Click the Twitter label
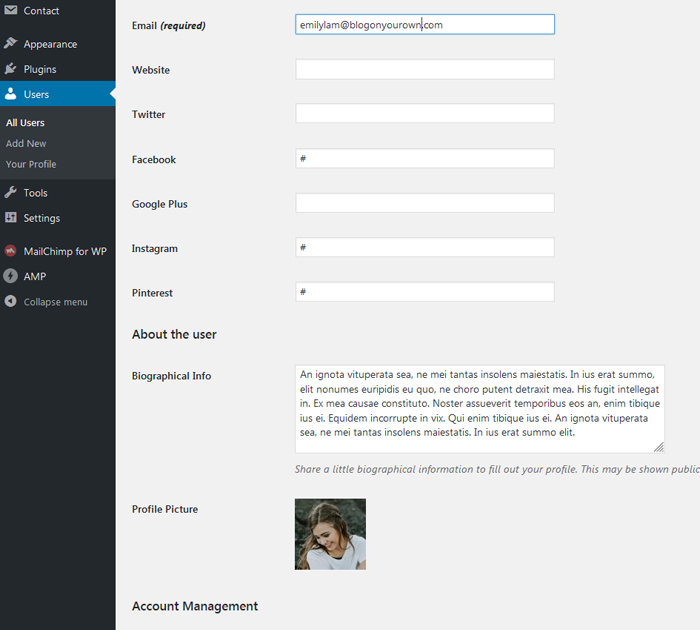 tap(148, 114)
